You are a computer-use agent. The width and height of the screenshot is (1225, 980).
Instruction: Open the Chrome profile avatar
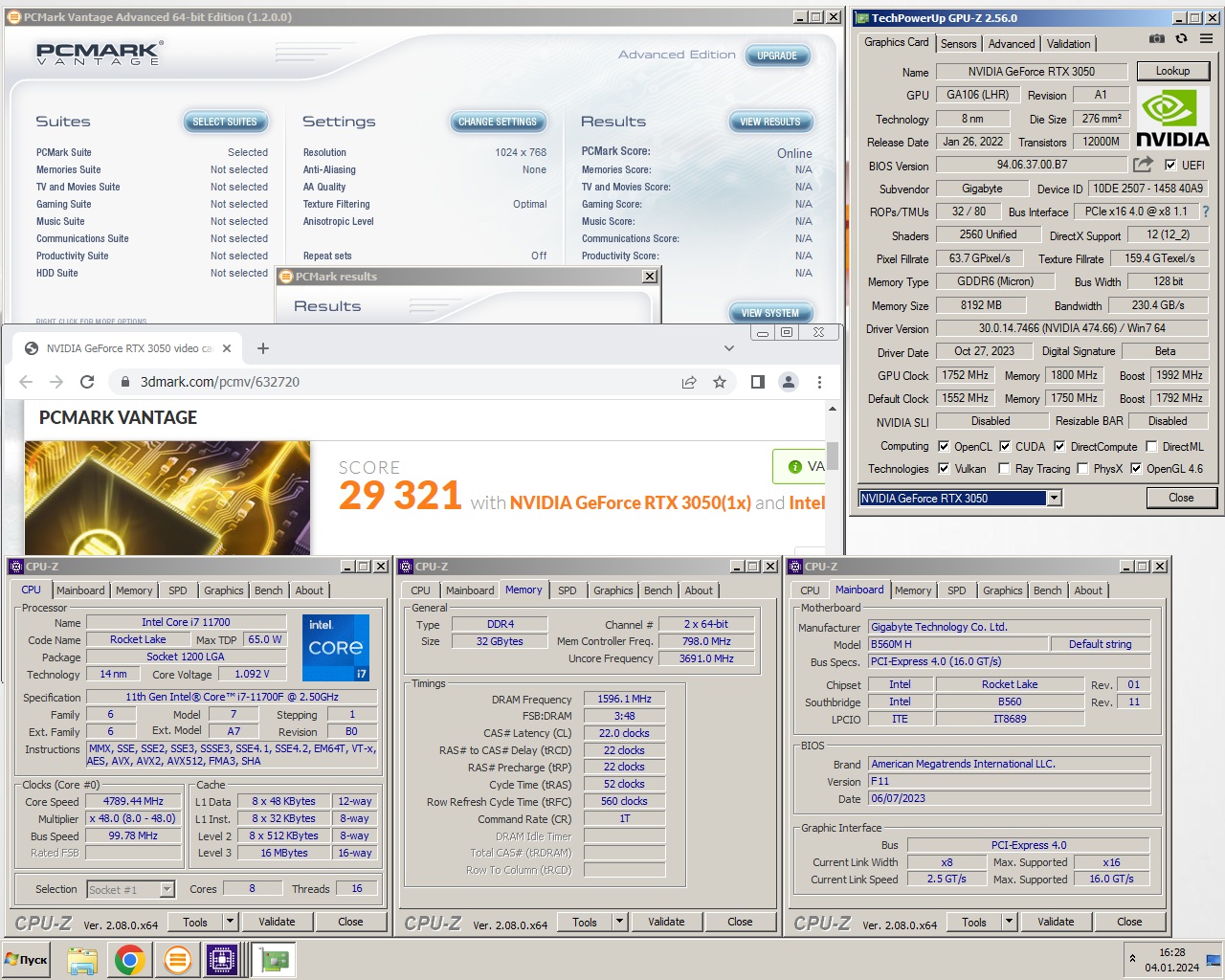pyautogui.click(x=789, y=382)
